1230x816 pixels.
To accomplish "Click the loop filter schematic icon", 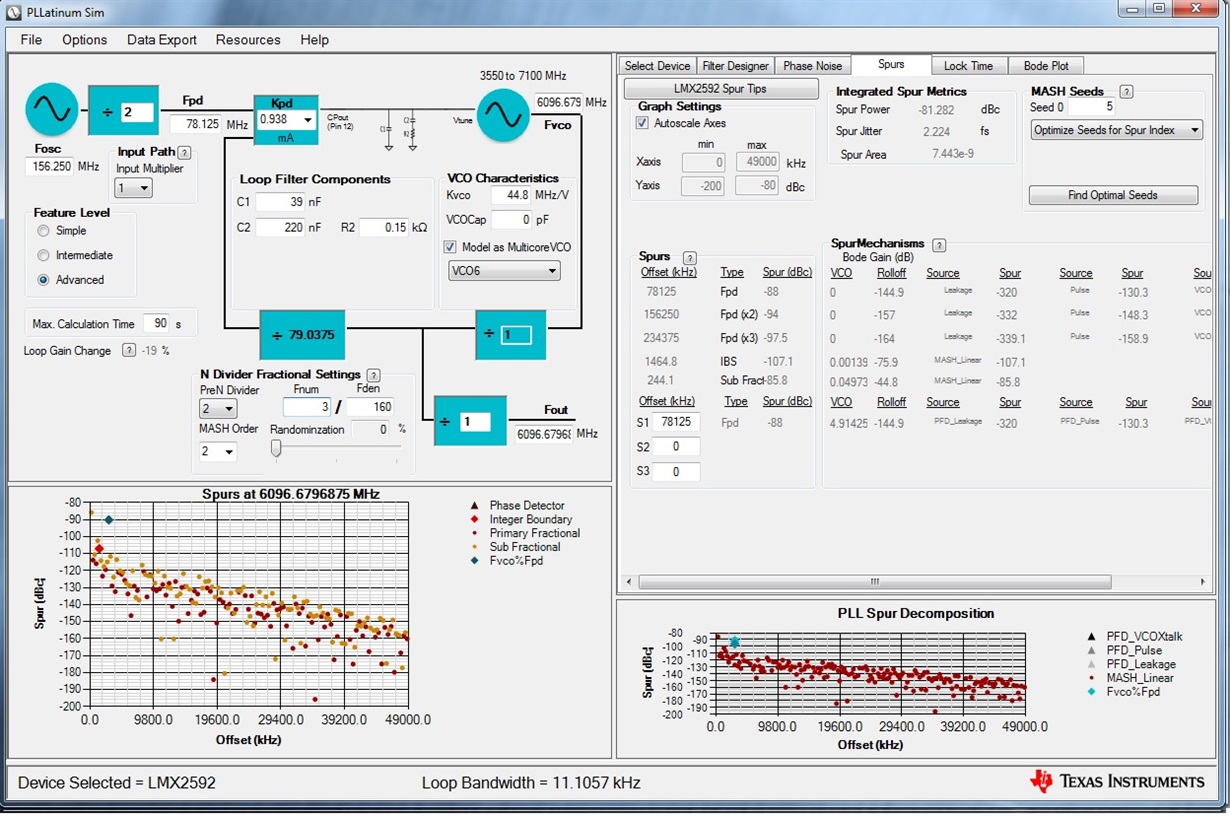I will pos(398,129).
